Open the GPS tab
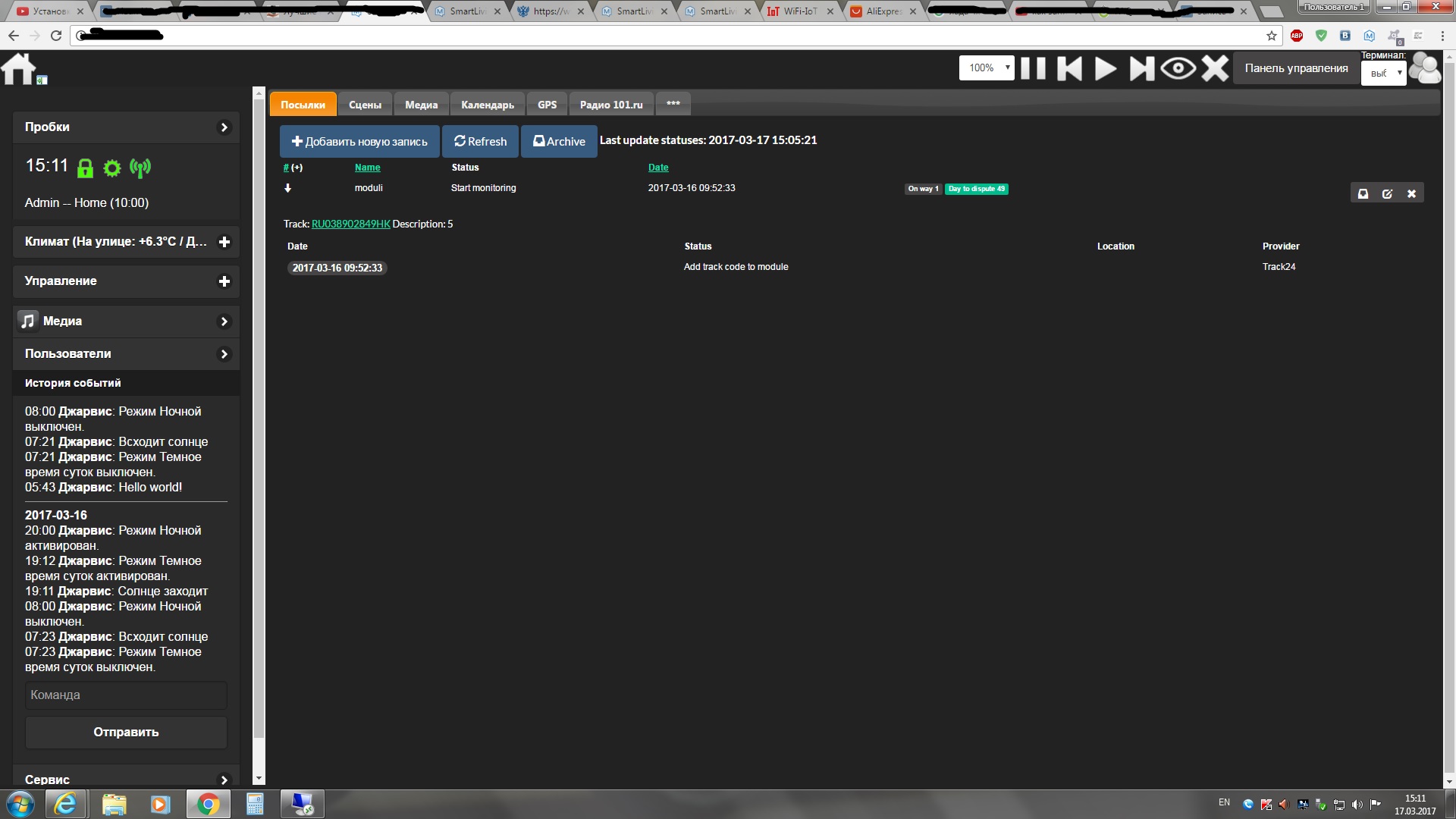 click(x=547, y=105)
